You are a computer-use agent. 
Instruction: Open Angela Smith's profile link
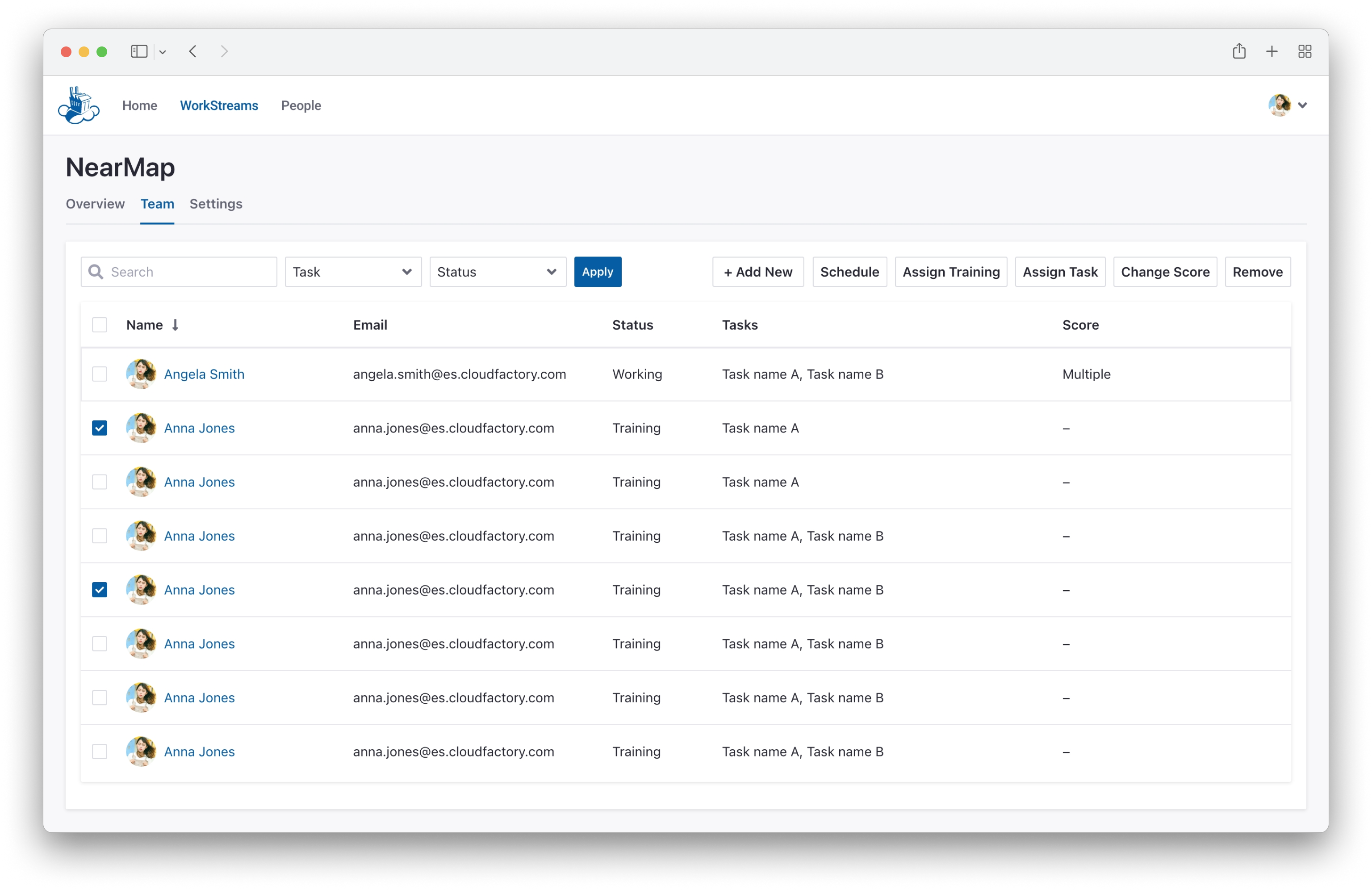(x=204, y=374)
